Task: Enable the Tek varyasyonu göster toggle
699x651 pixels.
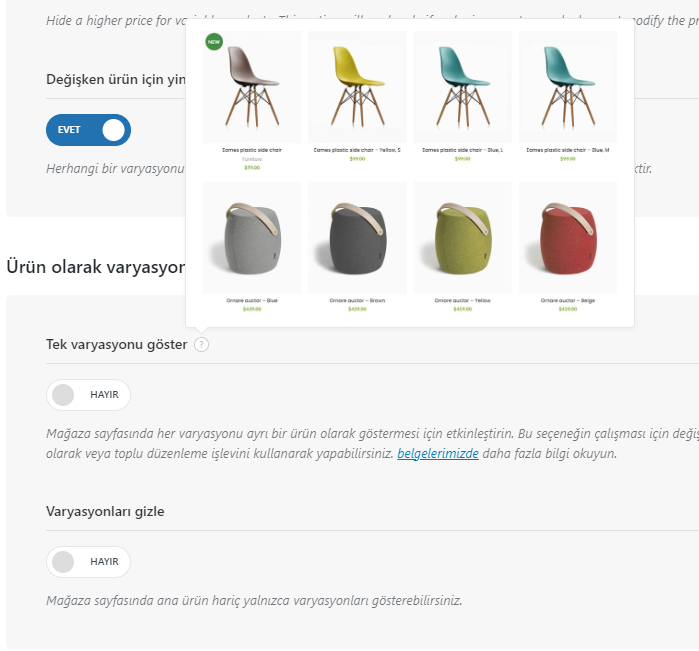Action: [x=88, y=395]
